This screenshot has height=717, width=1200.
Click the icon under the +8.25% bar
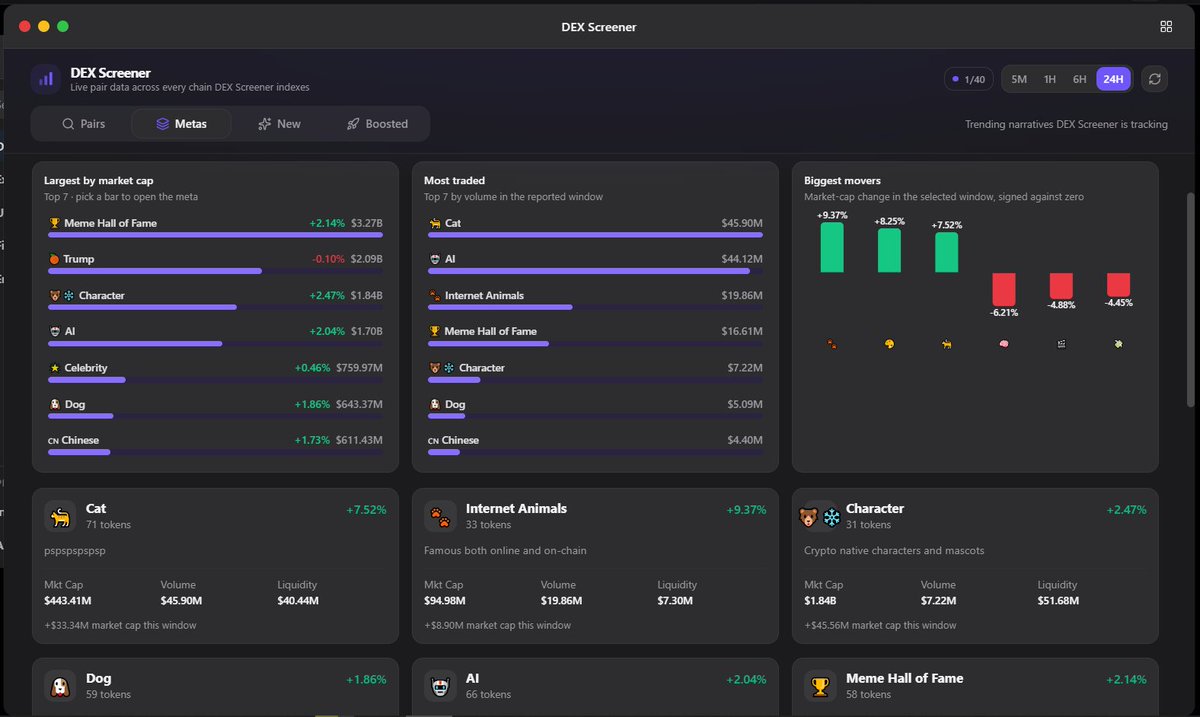889,343
